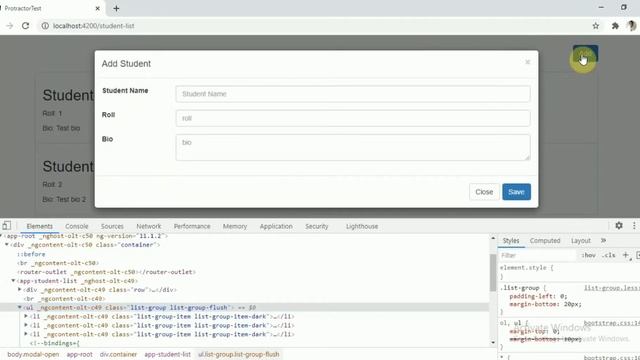Open DevTools more options menu
Screen dimensions: 640x360
[x=634, y=225]
